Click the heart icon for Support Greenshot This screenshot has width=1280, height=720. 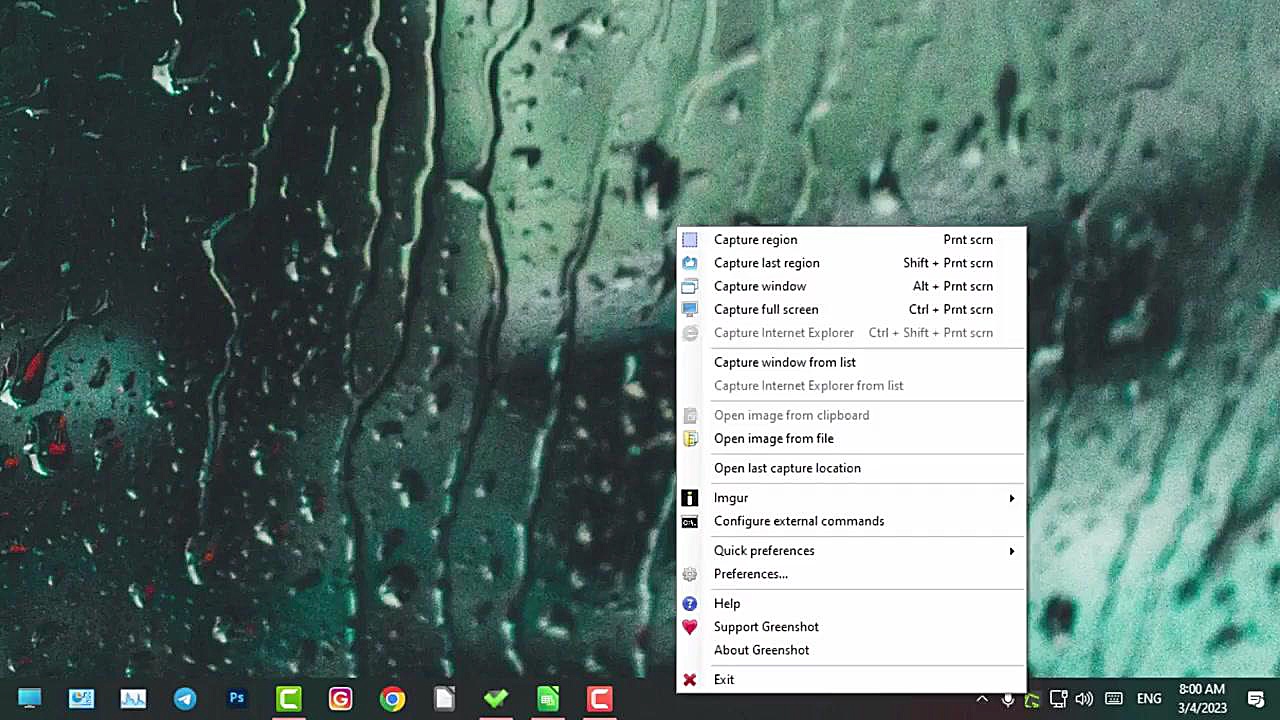pyautogui.click(x=690, y=627)
